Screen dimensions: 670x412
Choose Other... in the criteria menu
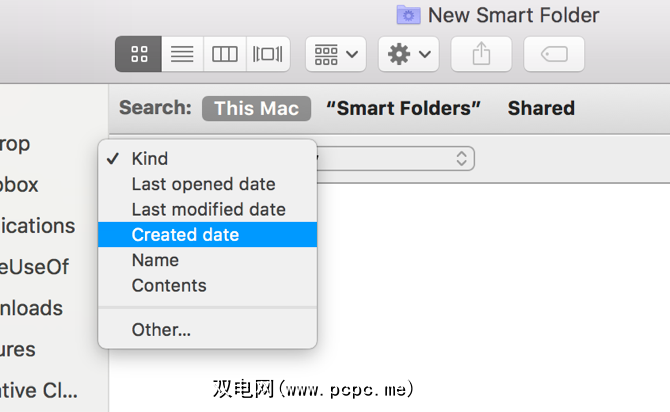pyautogui.click(x=161, y=329)
